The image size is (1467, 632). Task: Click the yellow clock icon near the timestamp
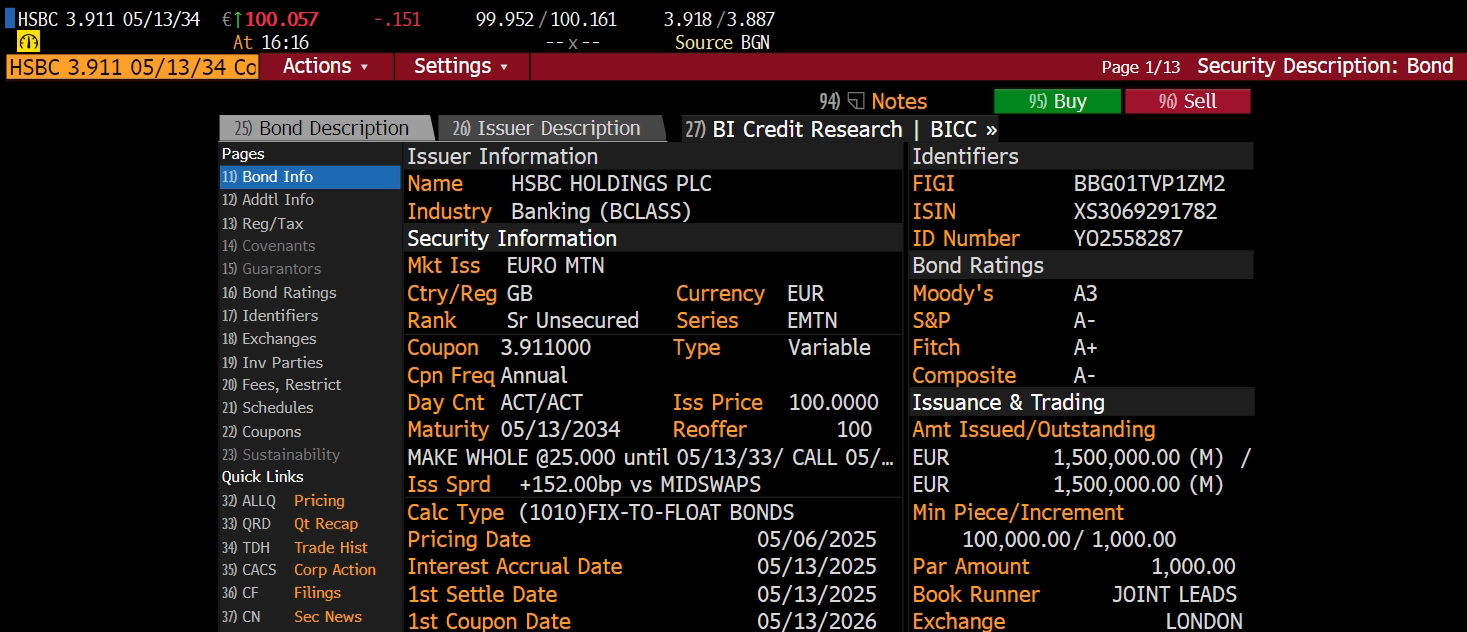point(28,42)
